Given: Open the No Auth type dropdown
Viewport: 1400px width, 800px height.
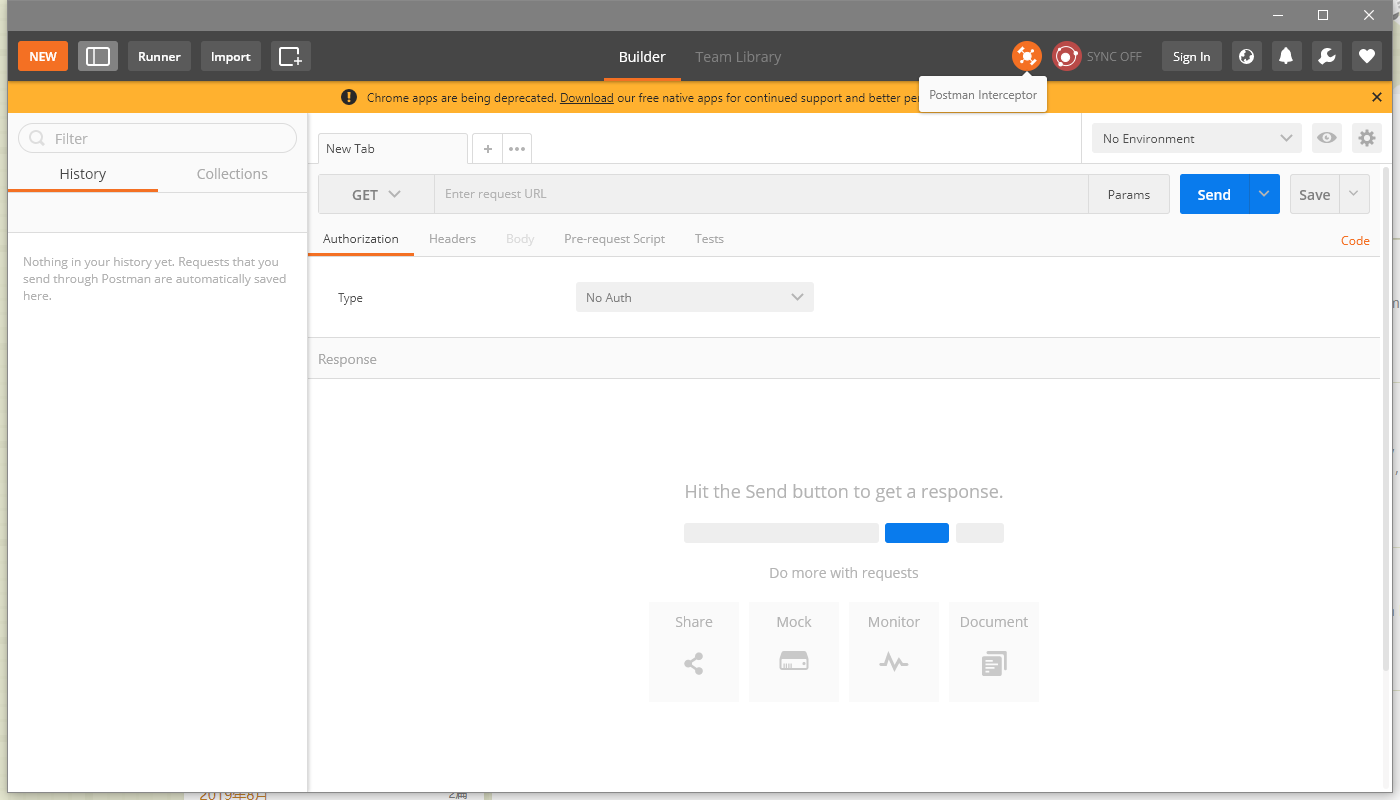Looking at the screenshot, I should click(x=695, y=297).
